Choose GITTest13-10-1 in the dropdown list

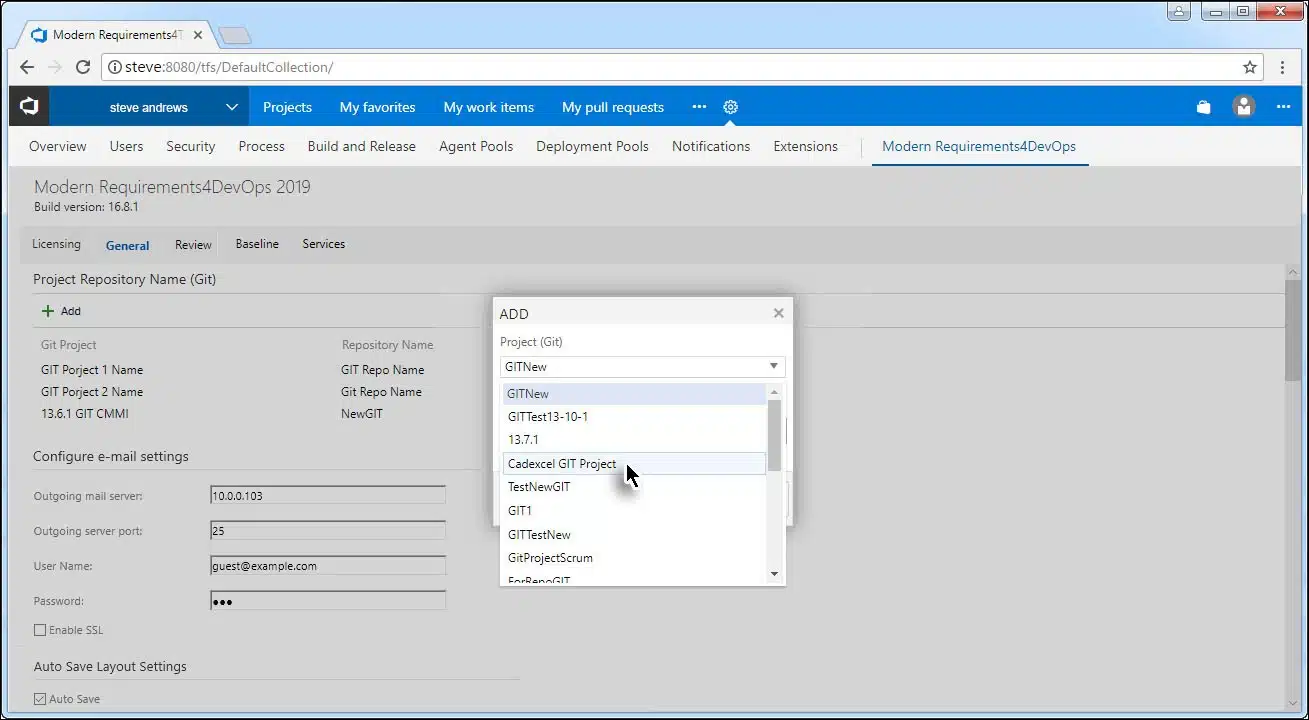(548, 416)
